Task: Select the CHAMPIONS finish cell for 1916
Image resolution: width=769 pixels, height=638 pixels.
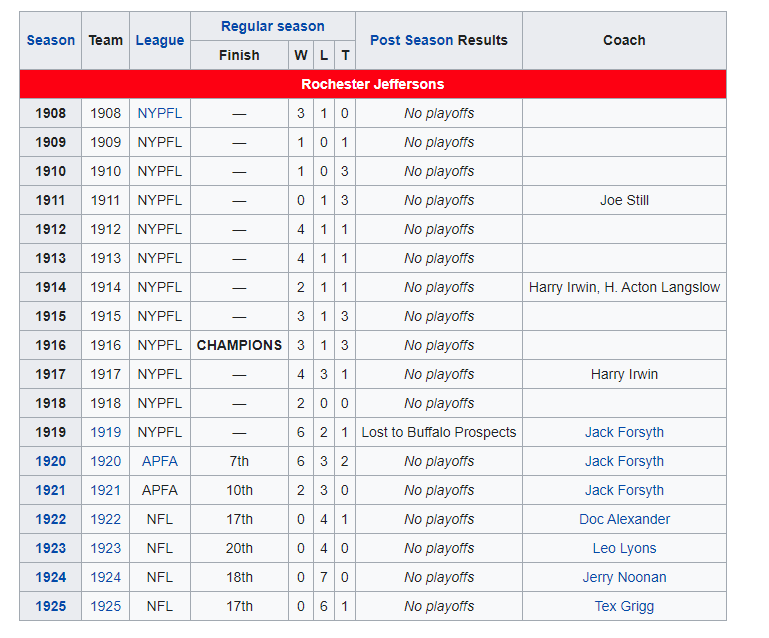Action: tap(239, 345)
